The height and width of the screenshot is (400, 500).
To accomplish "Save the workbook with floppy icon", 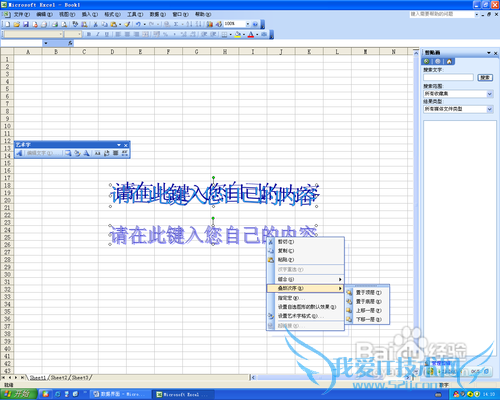I will (26, 24).
